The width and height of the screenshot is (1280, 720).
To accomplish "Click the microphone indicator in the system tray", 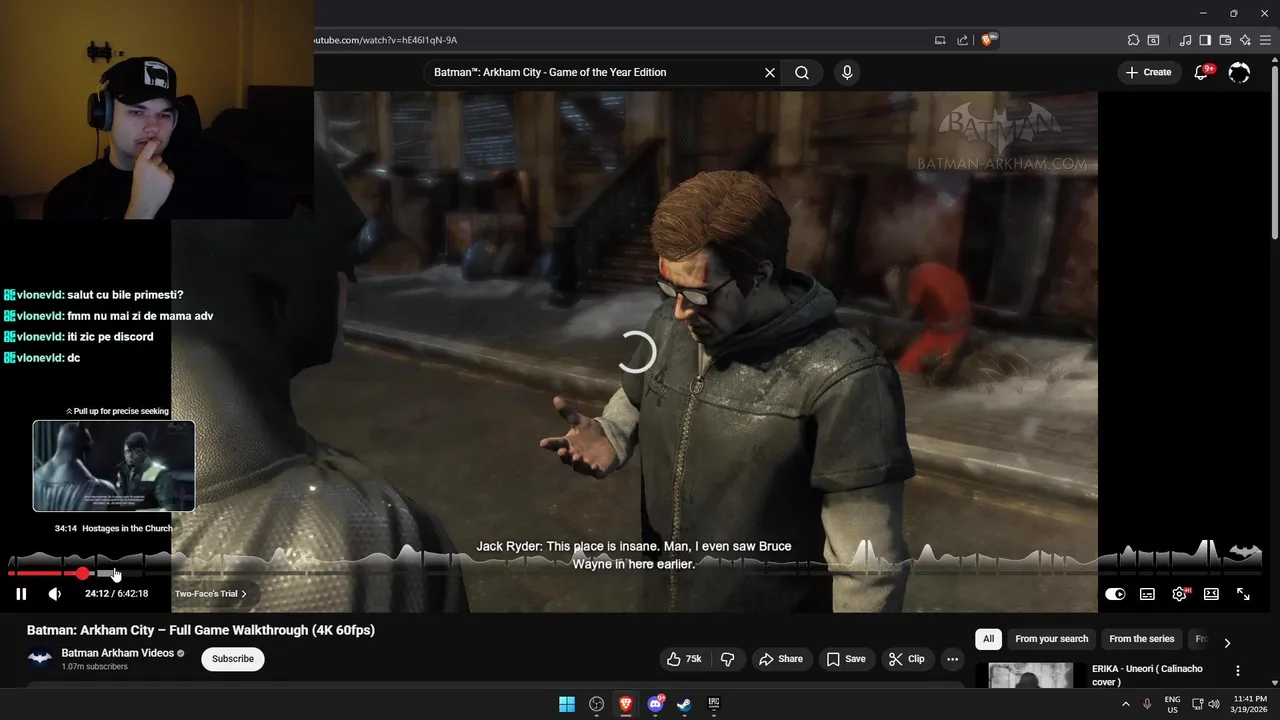I will (1147, 704).
